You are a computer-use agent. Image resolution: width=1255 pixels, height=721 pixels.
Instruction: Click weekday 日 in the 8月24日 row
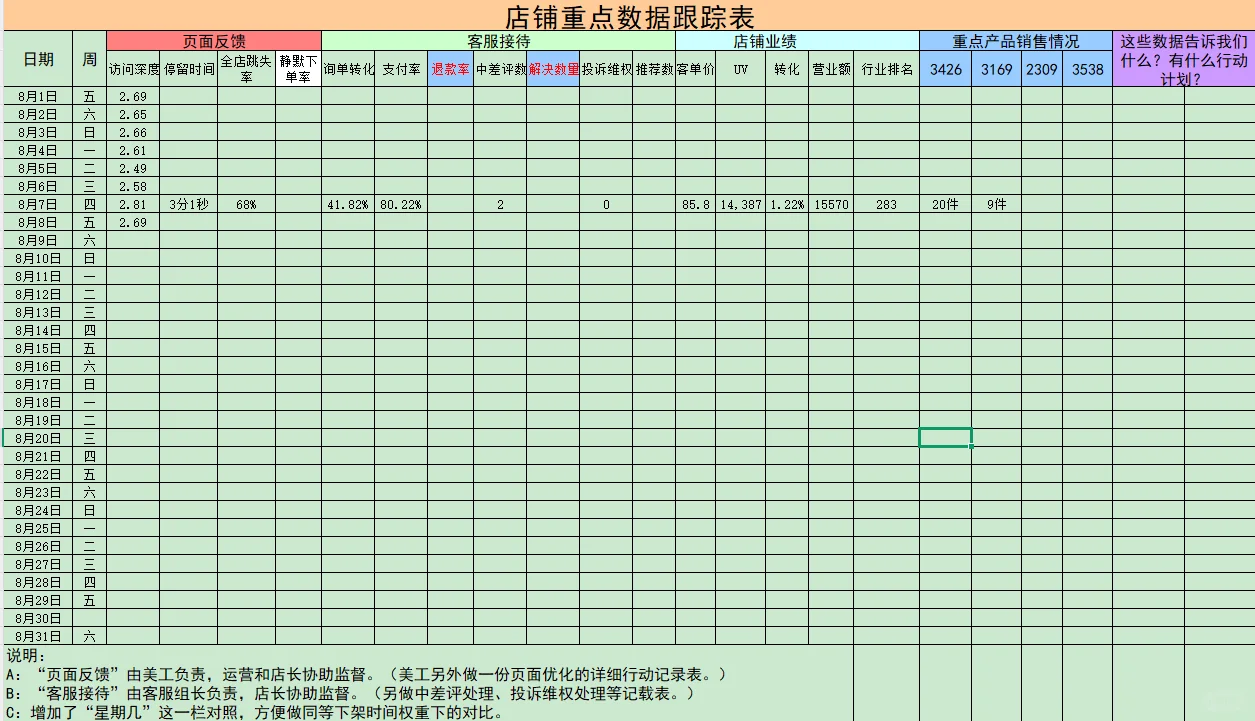coord(90,510)
